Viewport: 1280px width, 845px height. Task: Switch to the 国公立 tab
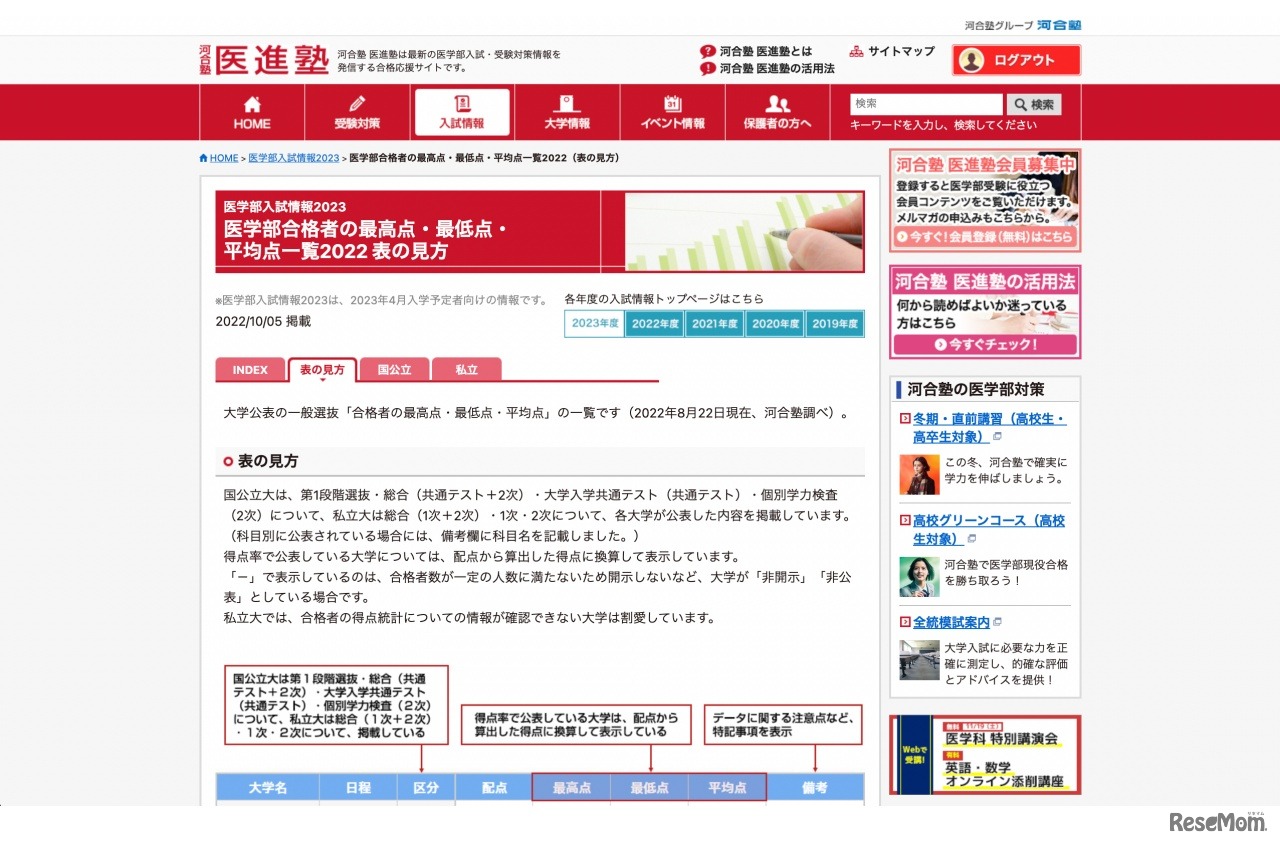coord(394,369)
